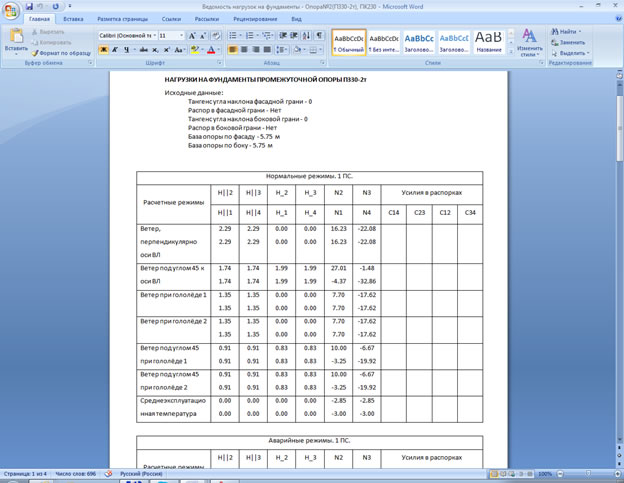This screenshot has height=483, width=624.
Task: Apply a numbered list
Action: (250, 36)
